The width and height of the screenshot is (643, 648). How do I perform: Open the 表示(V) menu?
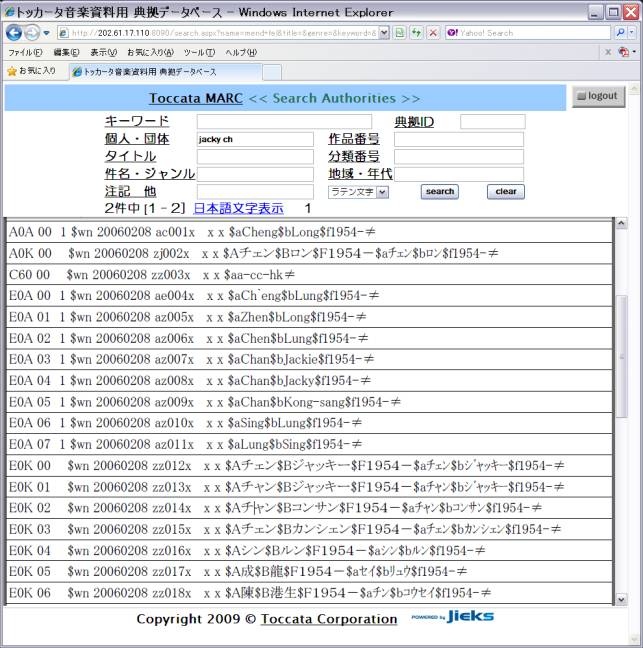[104, 52]
